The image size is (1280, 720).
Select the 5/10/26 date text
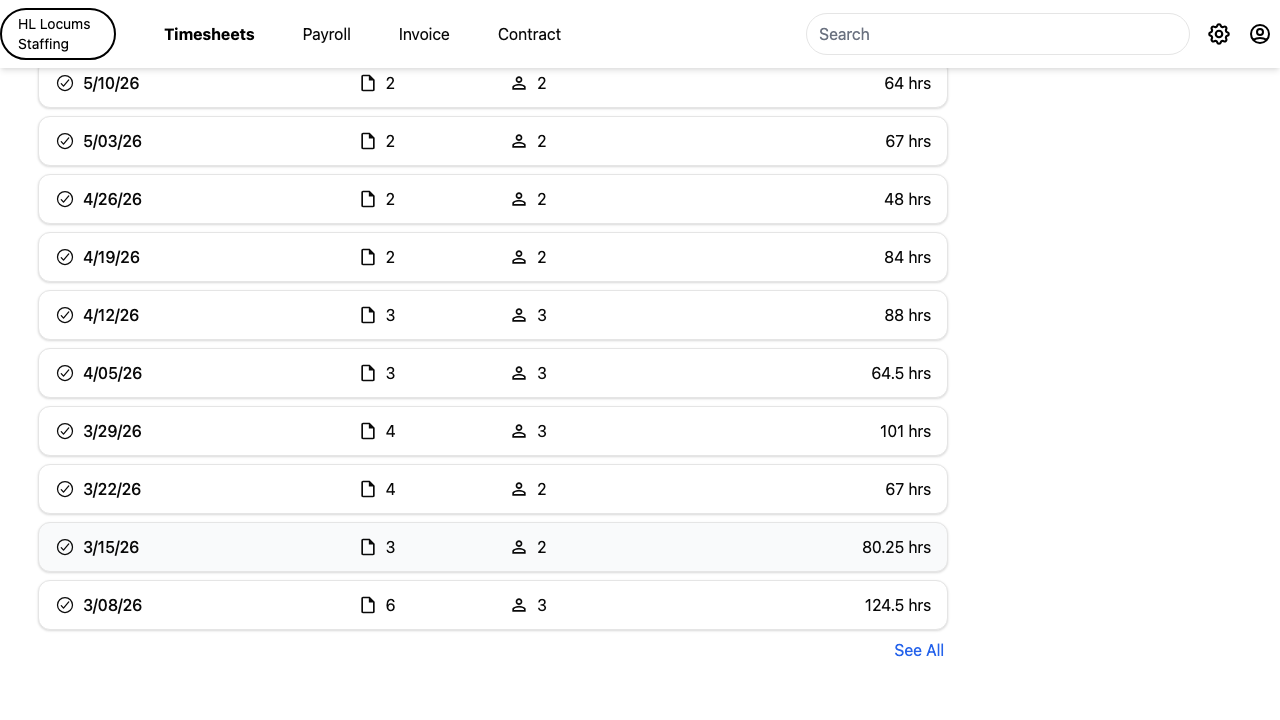(112, 83)
